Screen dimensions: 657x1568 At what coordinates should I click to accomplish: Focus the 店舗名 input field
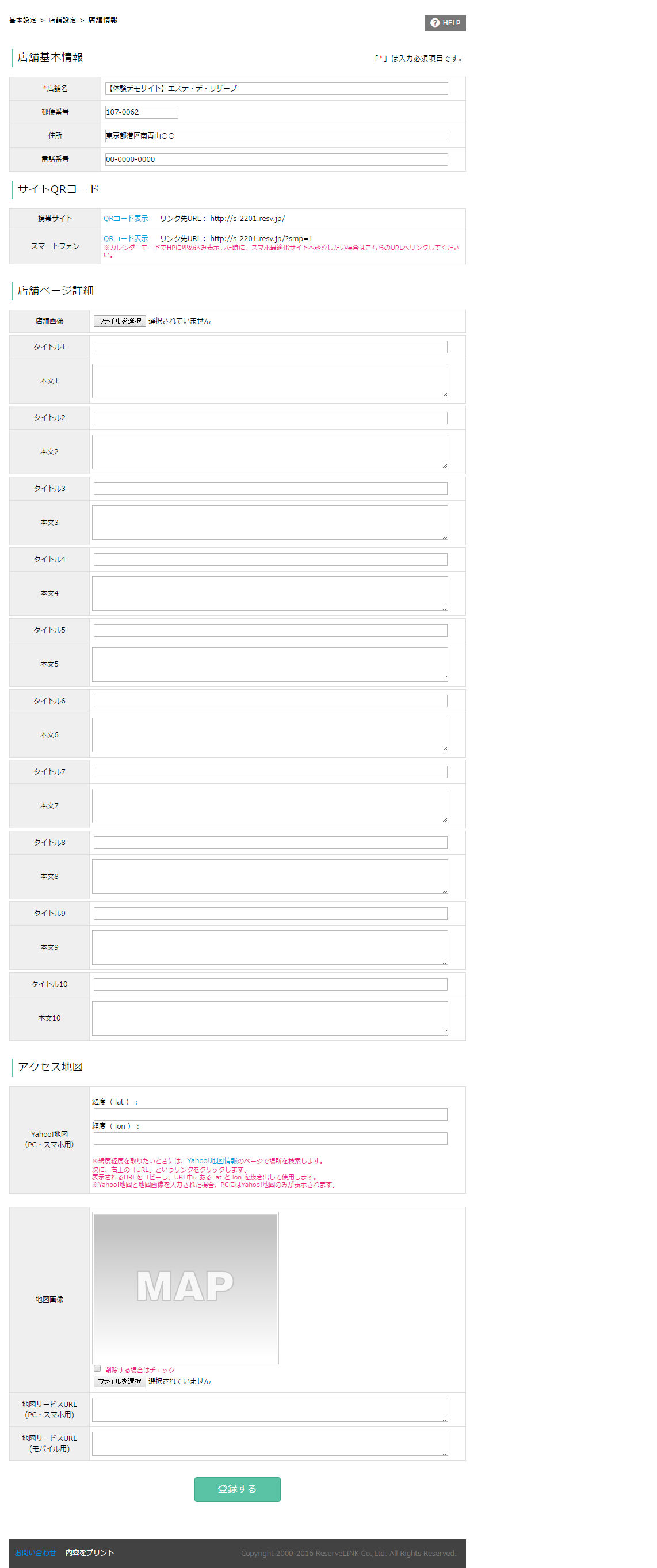point(276,88)
